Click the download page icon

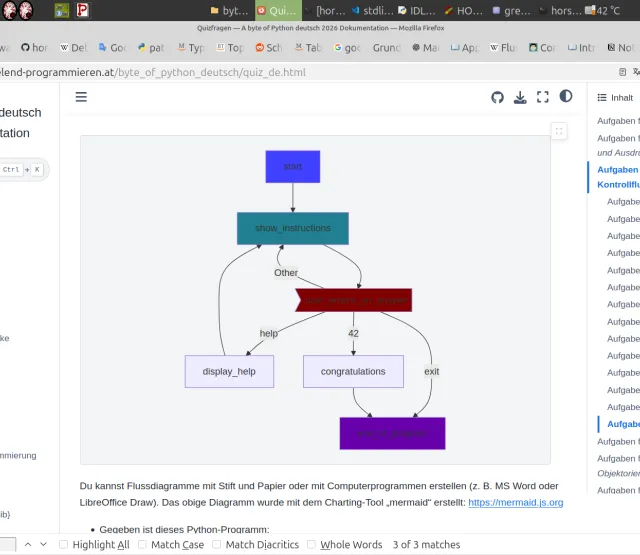[520, 97]
